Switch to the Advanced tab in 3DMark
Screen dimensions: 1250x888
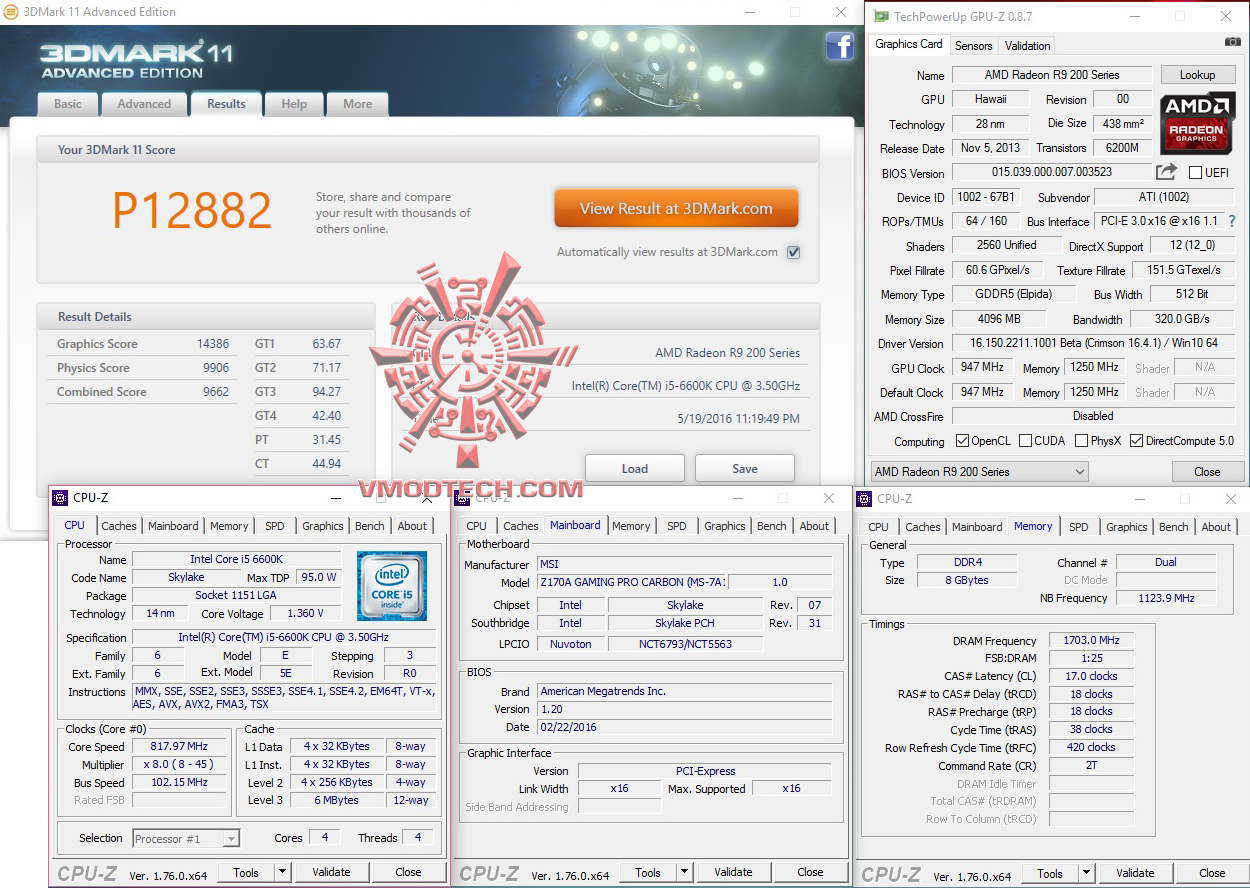[x=144, y=104]
